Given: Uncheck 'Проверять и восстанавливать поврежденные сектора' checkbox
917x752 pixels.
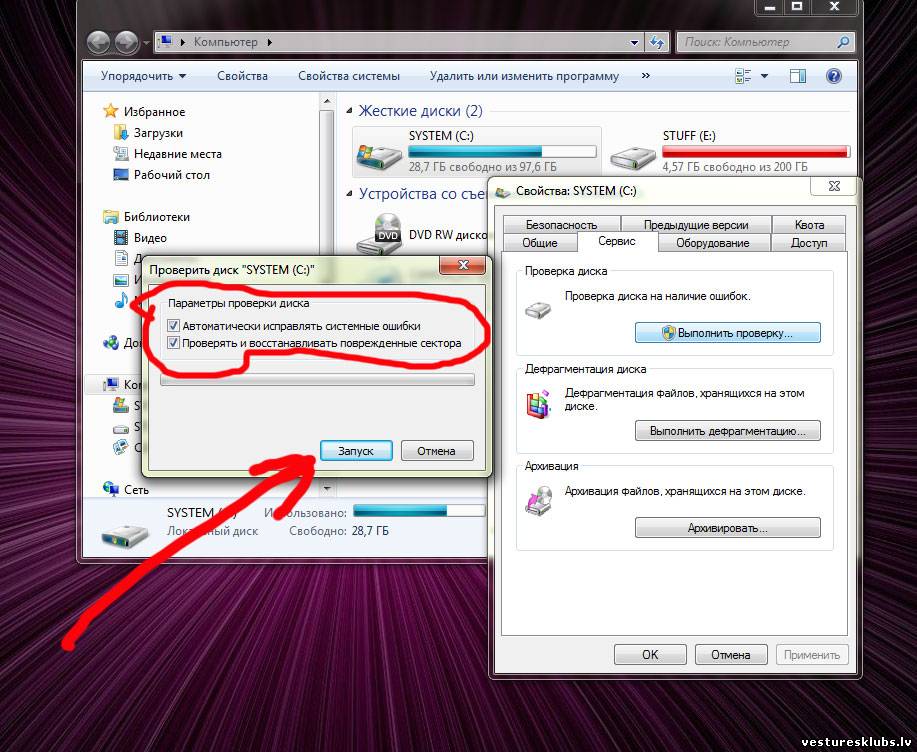Looking at the screenshot, I should coord(175,343).
